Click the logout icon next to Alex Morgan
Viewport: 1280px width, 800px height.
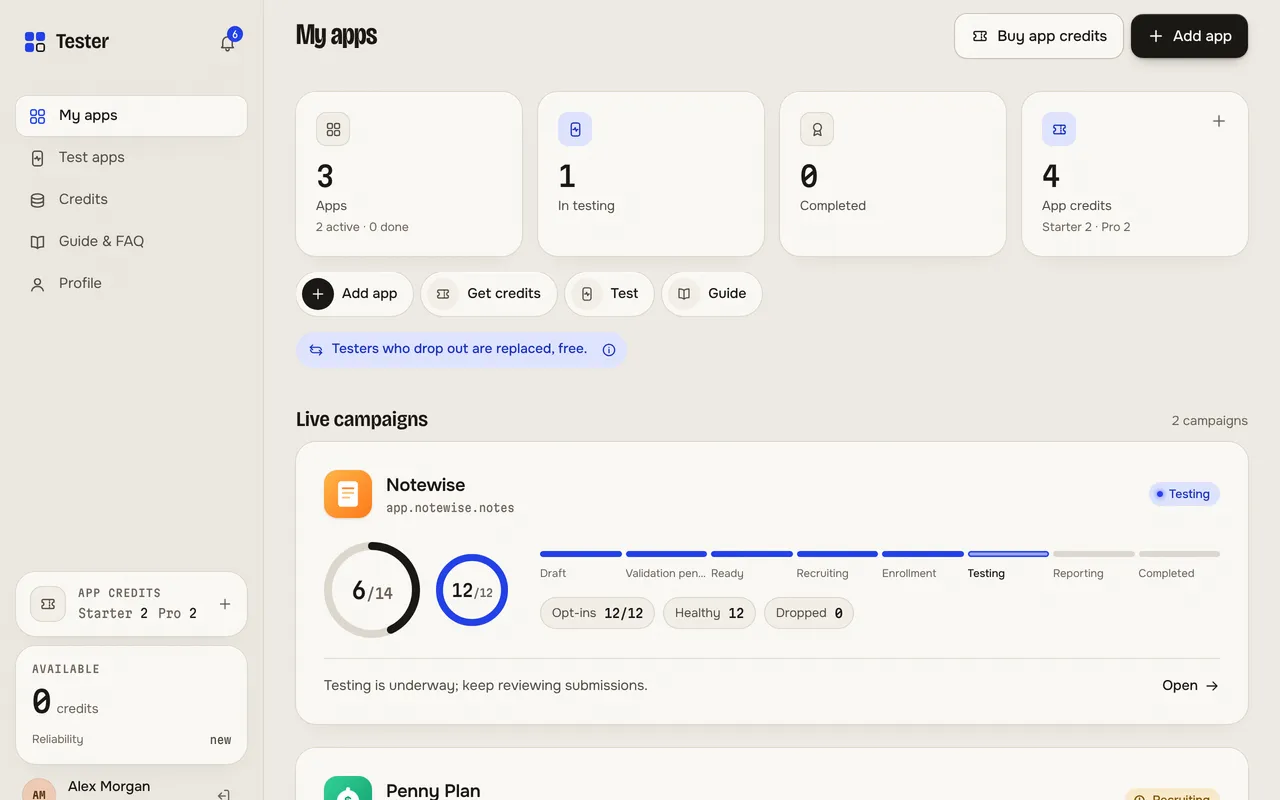(x=224, y=795)
